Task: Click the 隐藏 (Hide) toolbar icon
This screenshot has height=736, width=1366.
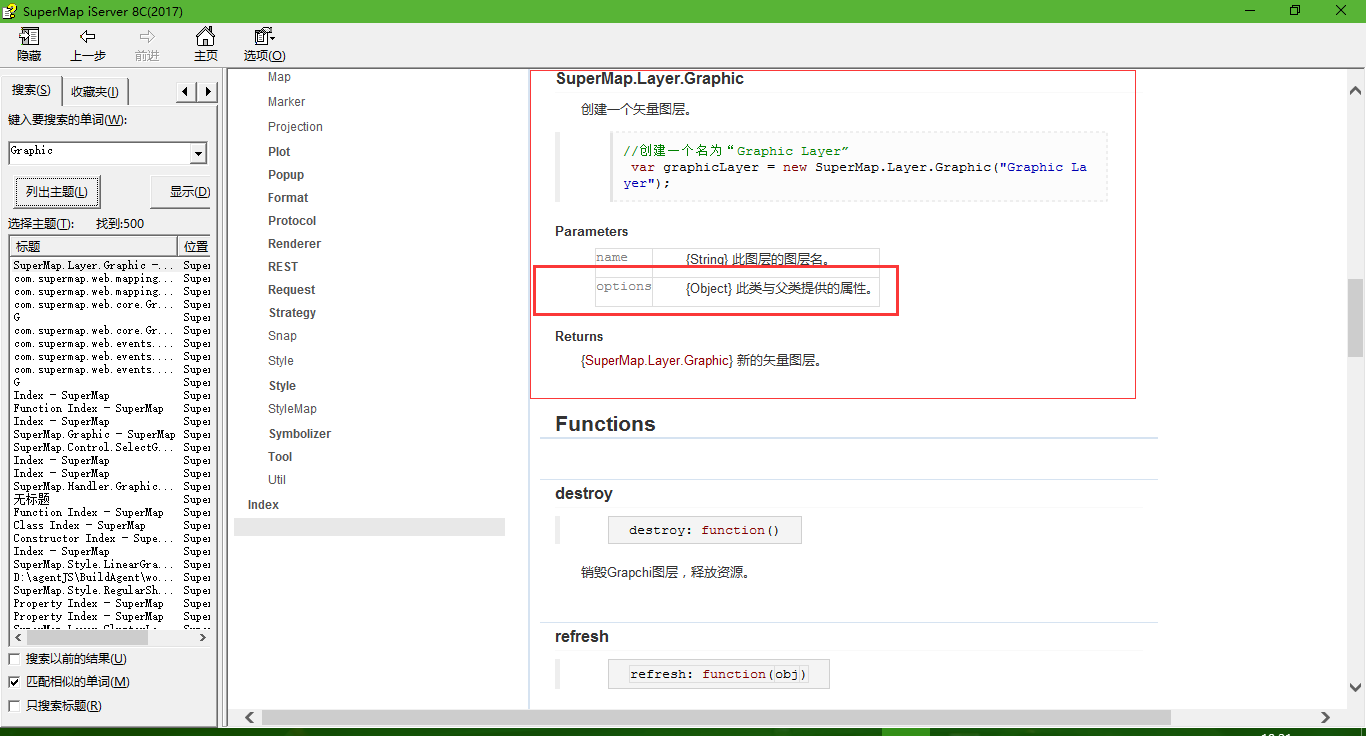Action: (x=29, y=45)
